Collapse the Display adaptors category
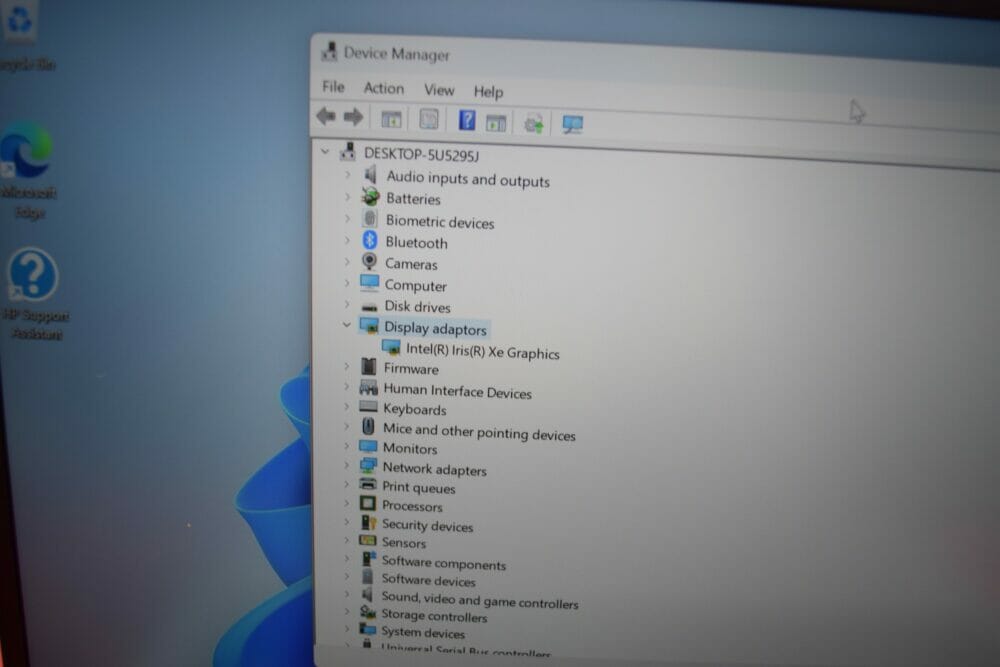Image resolution: width=1000 pixels, height=667 pixels. (346, 325)
